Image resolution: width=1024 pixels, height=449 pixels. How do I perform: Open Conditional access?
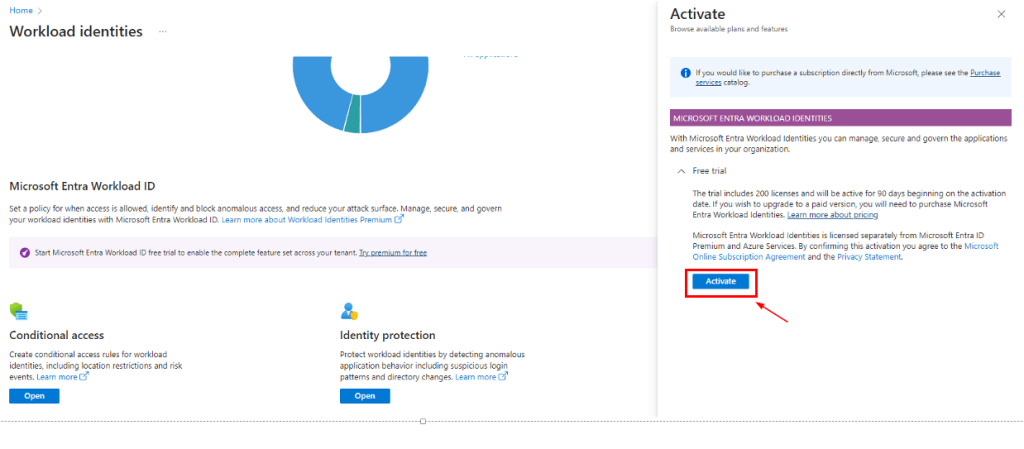click(x=34, y=396)
